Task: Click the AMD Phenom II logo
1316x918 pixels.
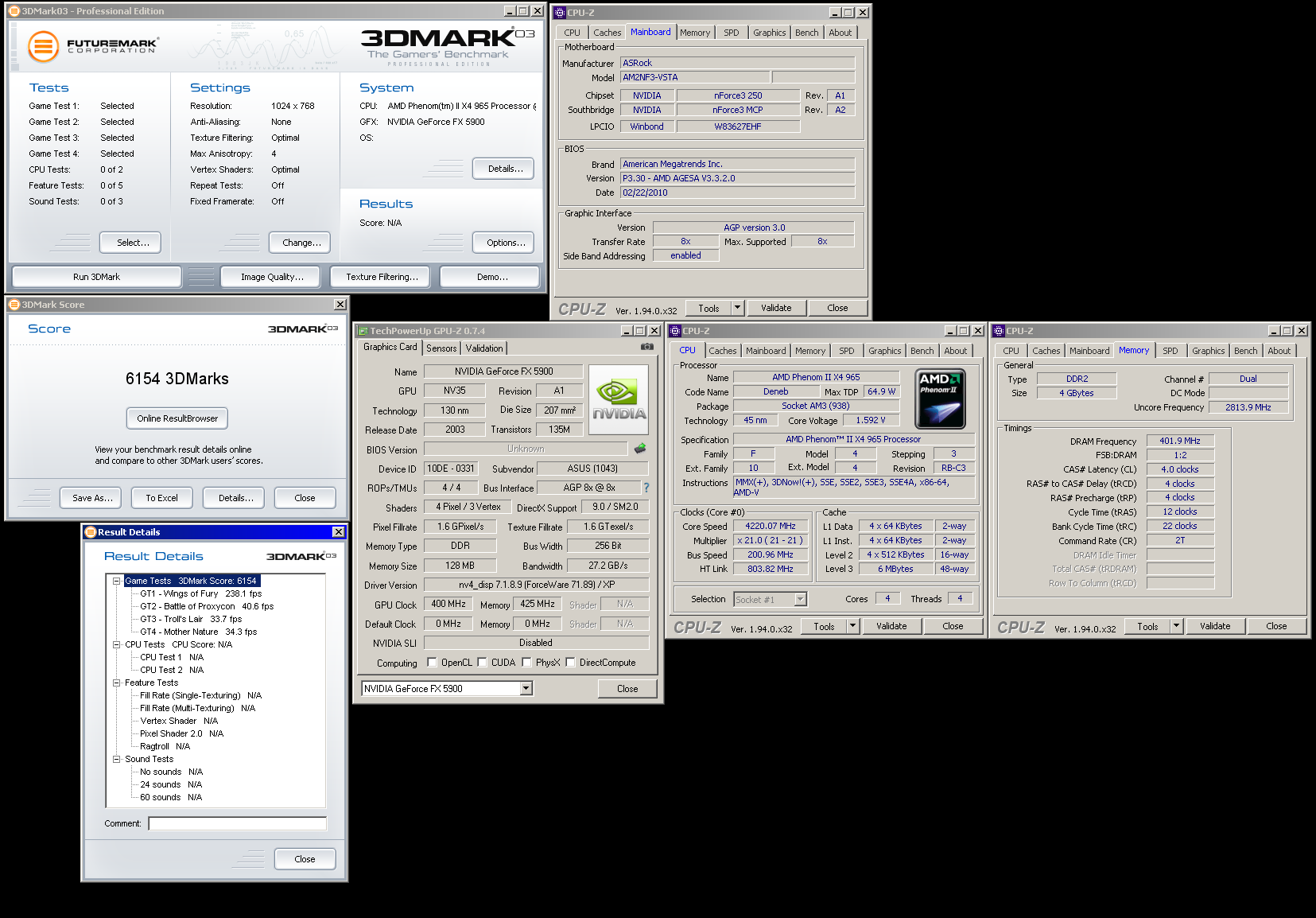Action: 941,399
